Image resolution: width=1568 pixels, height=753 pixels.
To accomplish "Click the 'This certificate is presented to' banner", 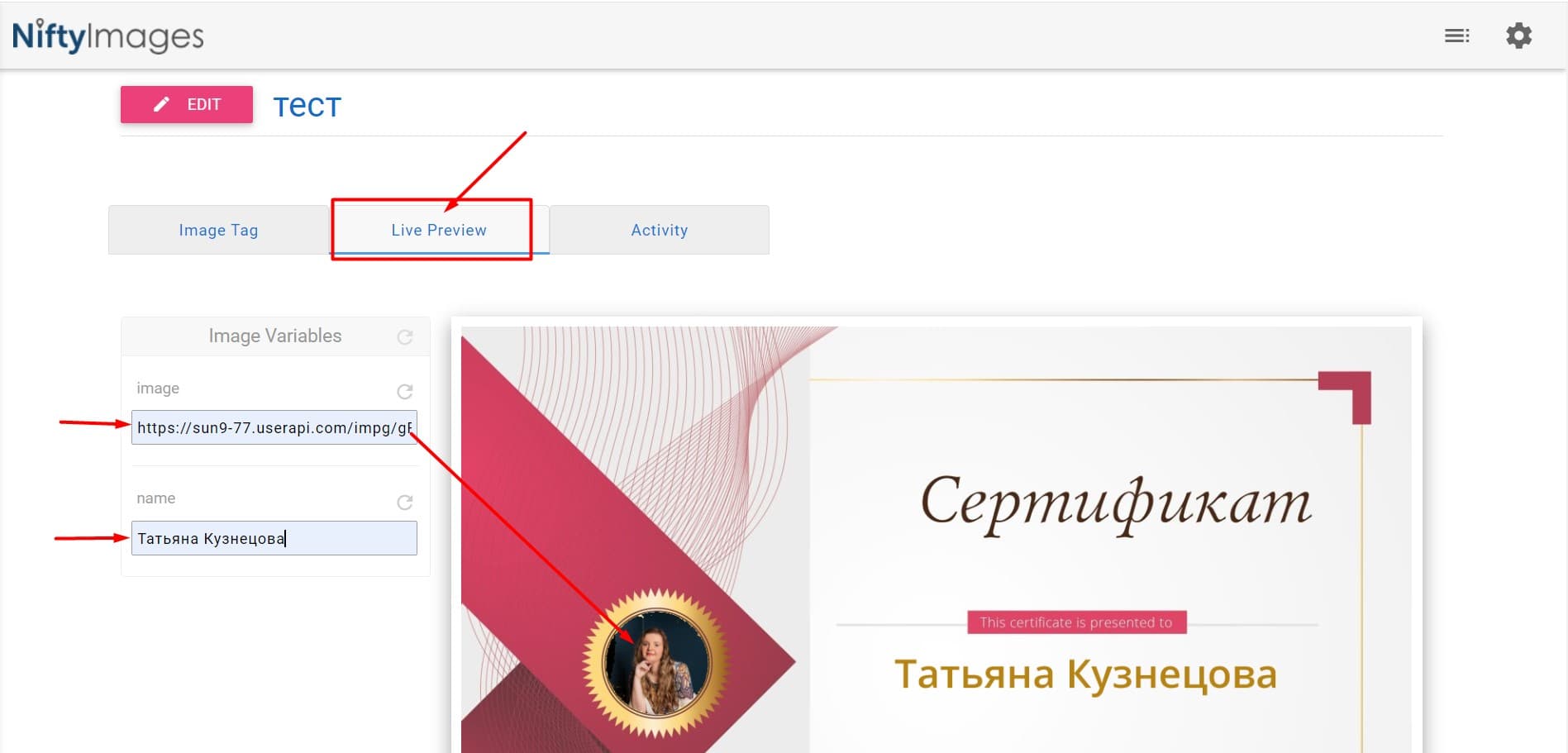I will (x=1076, y=622).
